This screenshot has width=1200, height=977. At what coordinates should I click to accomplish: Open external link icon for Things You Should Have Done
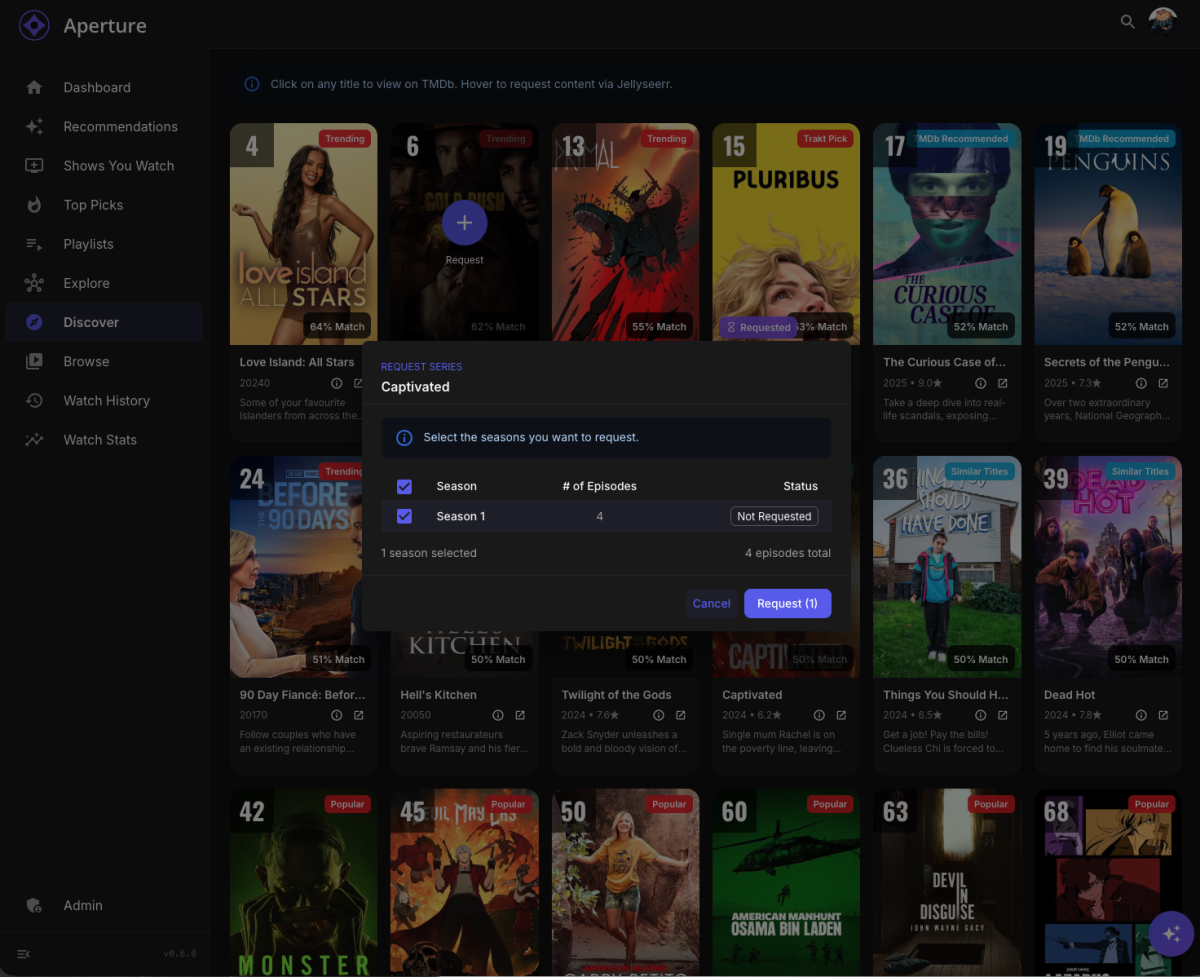(x=1002, y=715)
